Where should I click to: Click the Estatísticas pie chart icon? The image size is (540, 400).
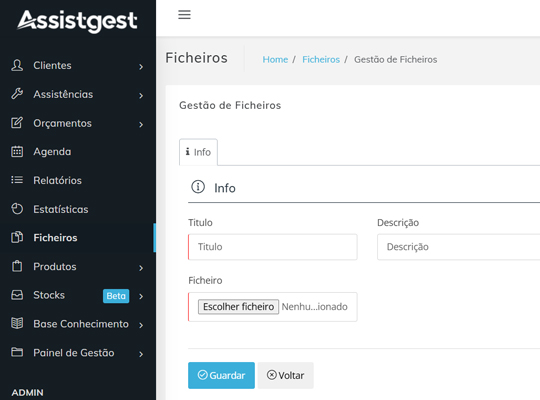(x=17, y=209)
